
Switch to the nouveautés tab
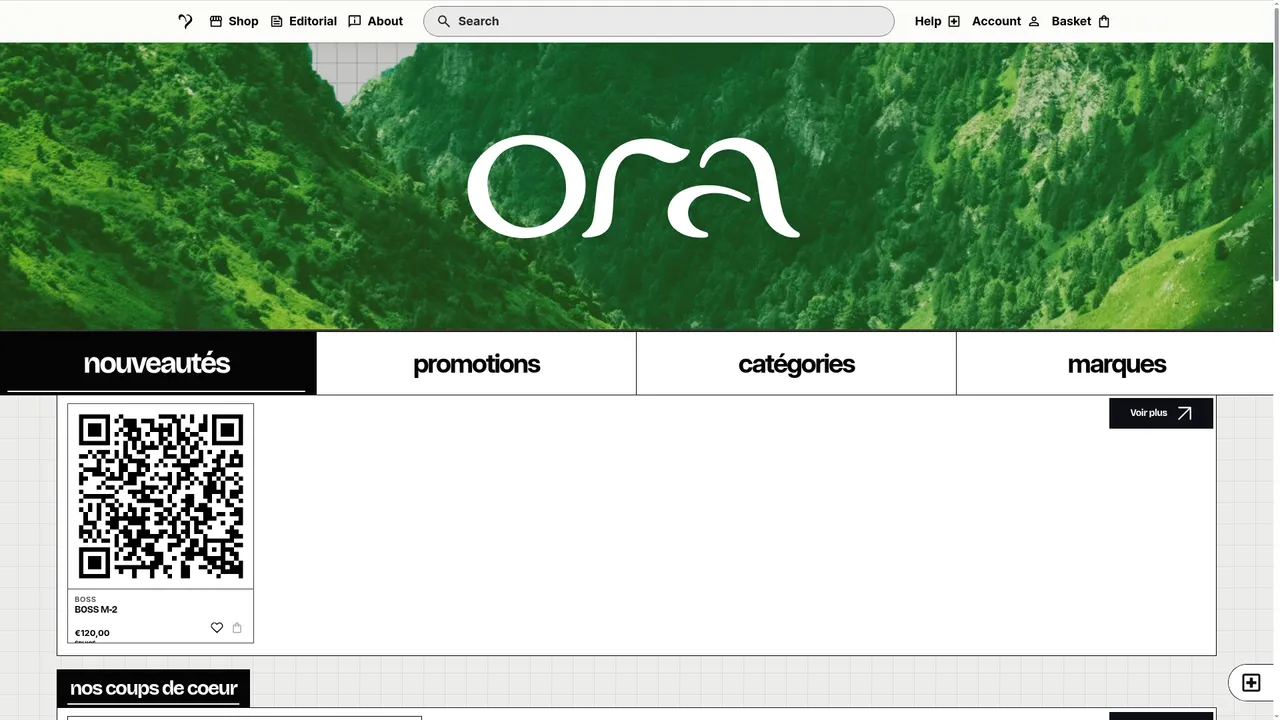click(157, 363)
